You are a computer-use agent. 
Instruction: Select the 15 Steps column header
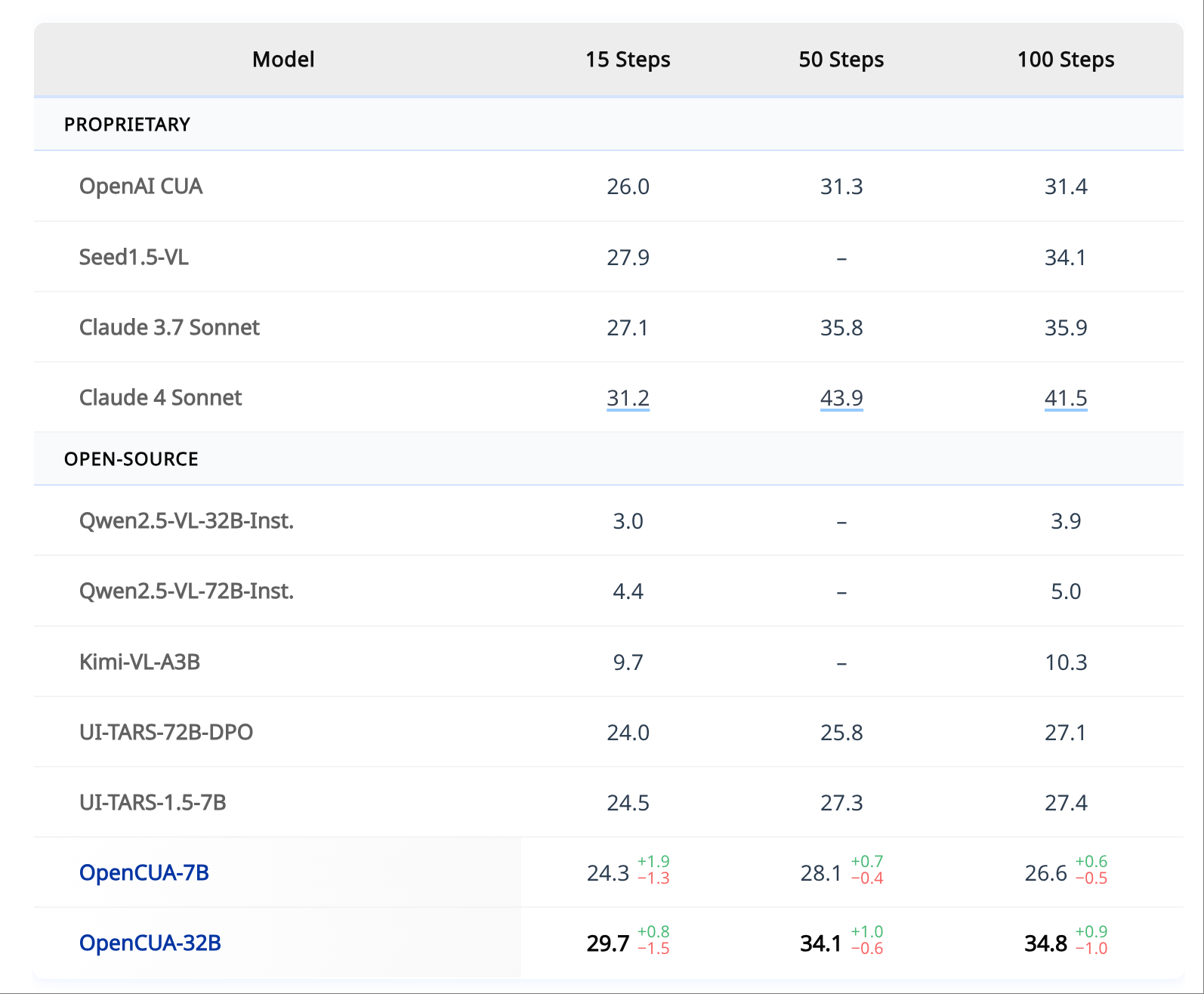point(628,60)
